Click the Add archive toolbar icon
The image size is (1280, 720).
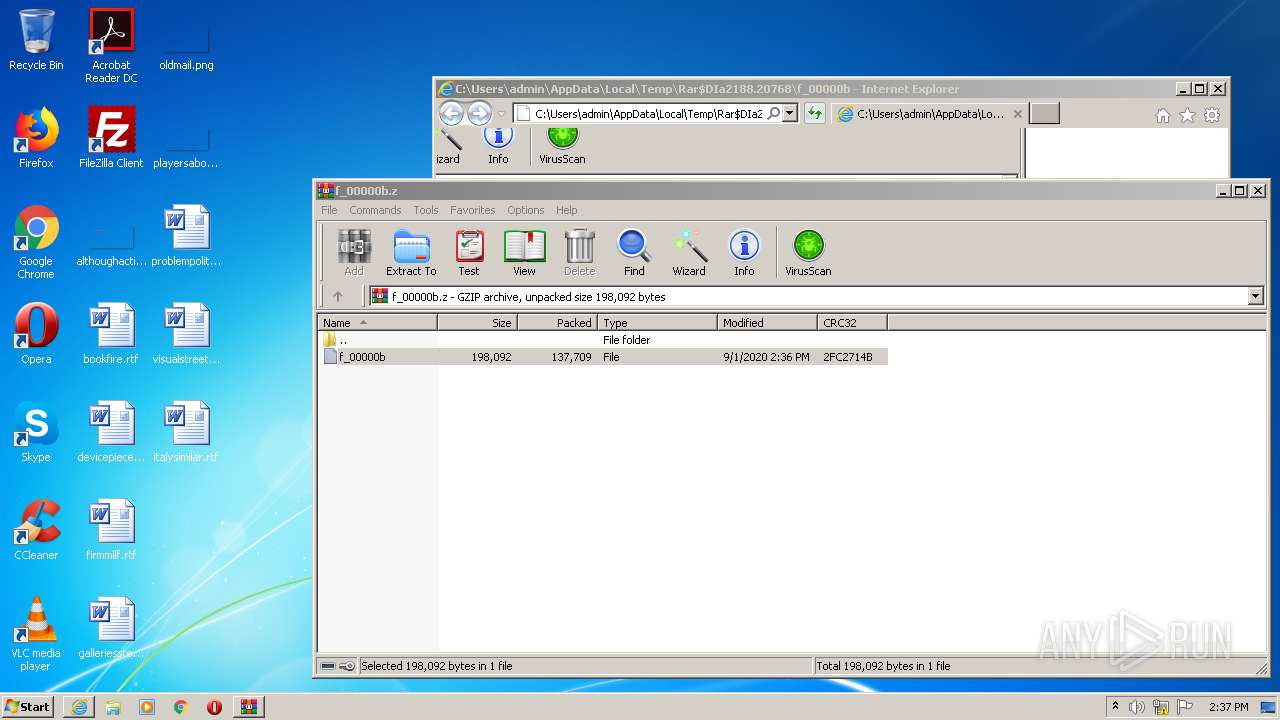point(354,252)
